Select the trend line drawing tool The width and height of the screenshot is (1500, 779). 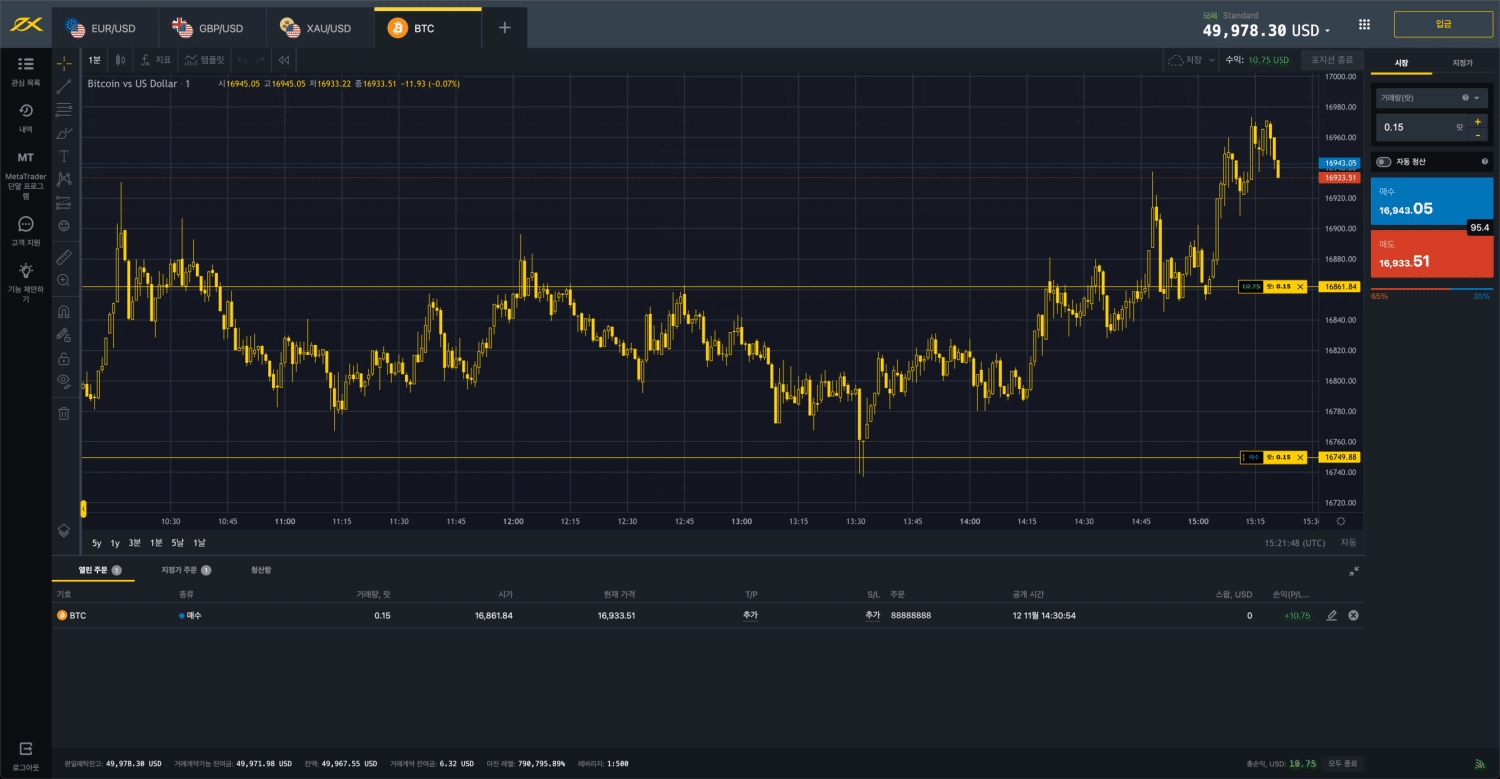pos(64,87)
